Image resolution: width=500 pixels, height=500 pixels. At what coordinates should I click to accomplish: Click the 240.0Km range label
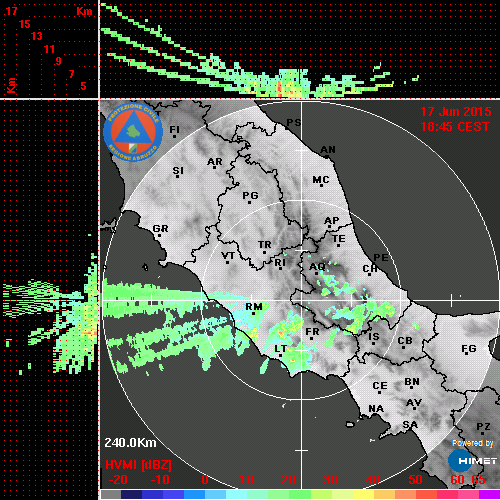pos(130,443)
